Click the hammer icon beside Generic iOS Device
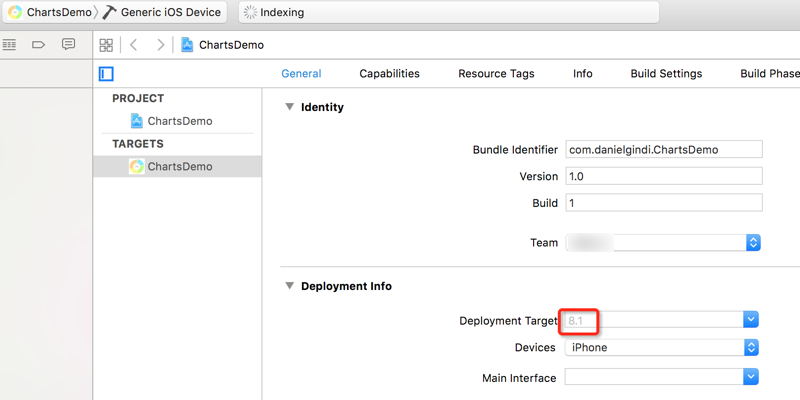This screenshot has width=800, height=400. tap(109, 12)
